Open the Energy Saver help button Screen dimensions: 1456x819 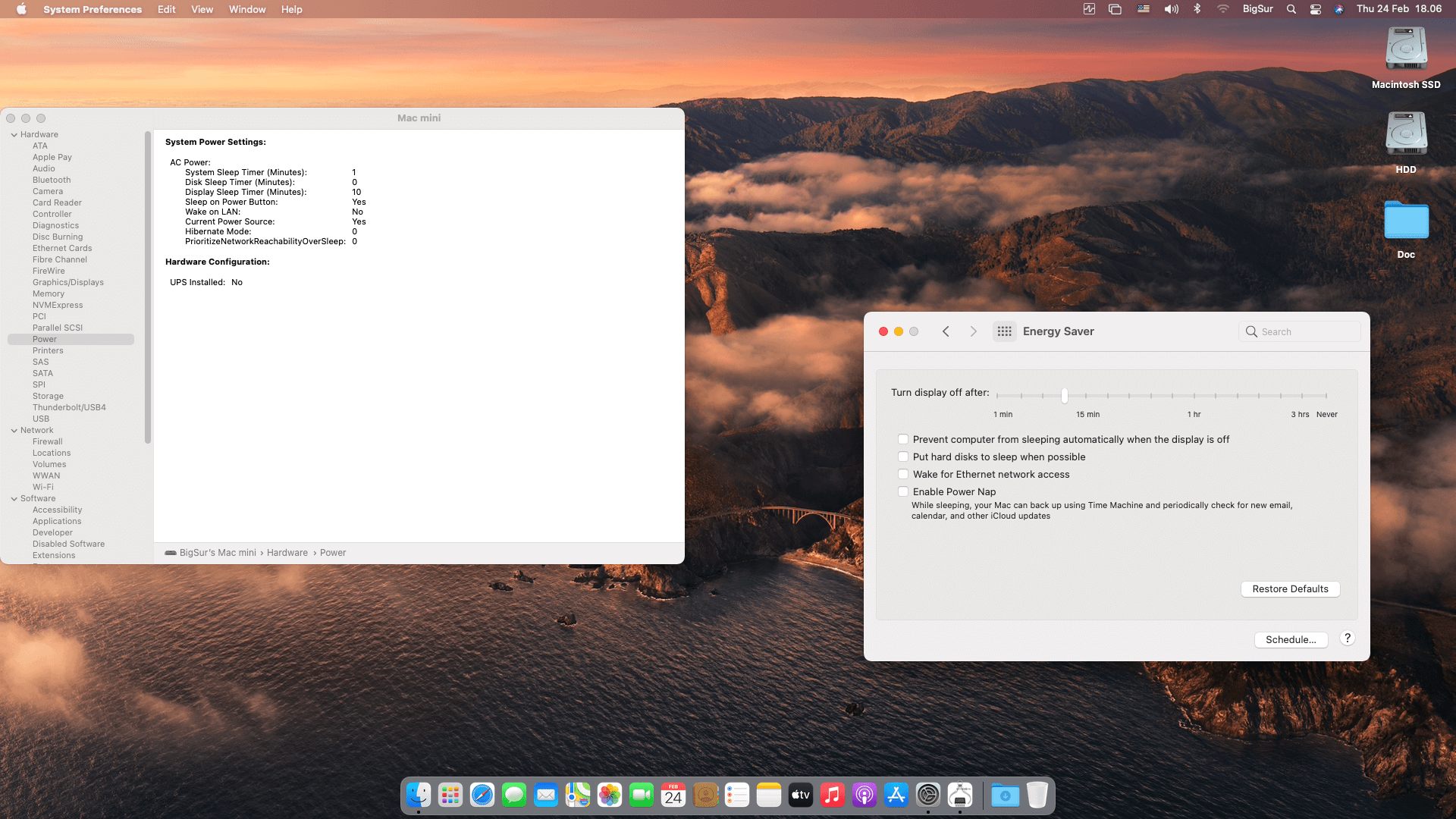pos(1347,639)
